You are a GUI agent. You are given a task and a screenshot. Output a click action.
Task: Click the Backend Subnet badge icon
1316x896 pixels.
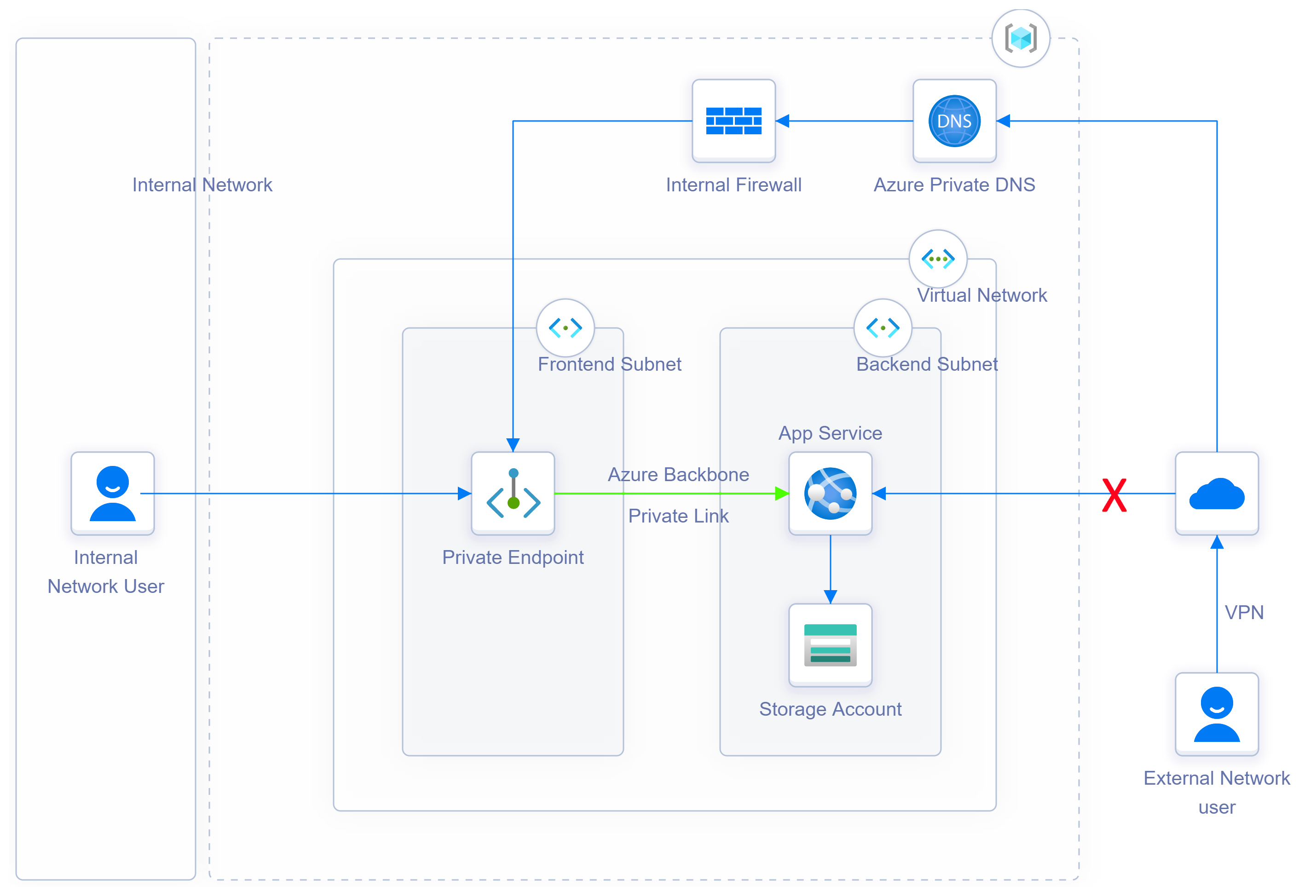(882, 328)
